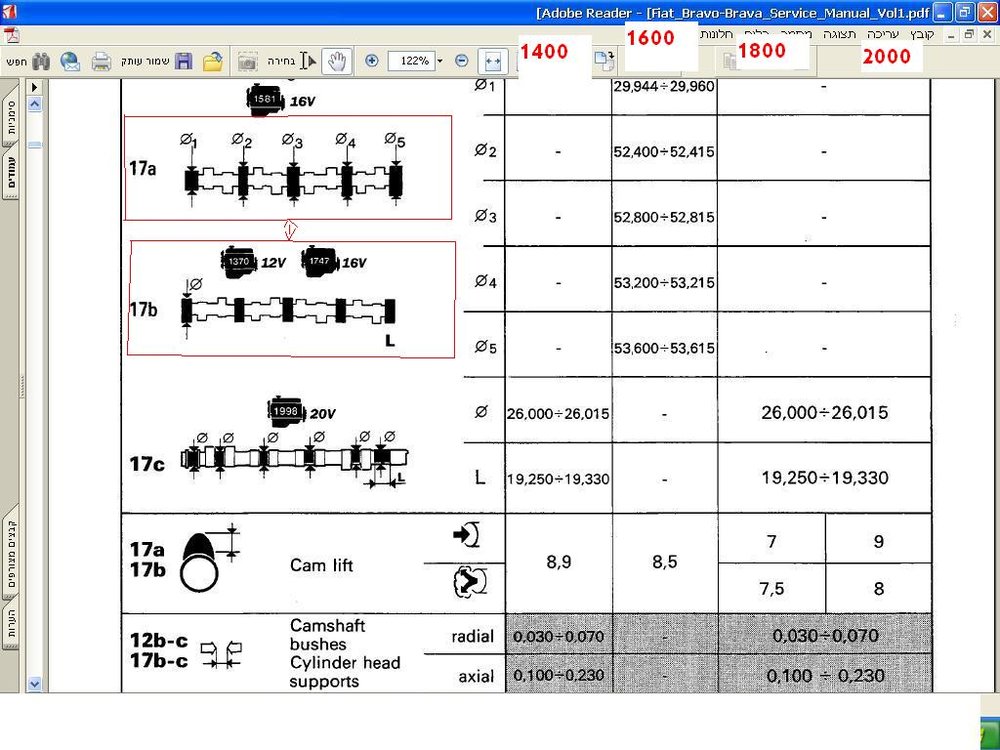Click the email document icon

70,61
